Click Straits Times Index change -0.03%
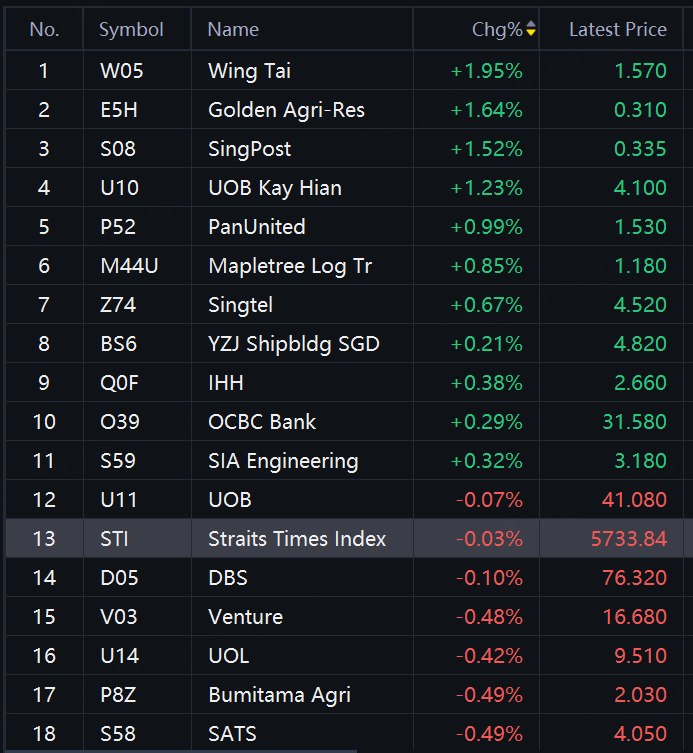Screen dimensions: 693x753 click(489, 539)
